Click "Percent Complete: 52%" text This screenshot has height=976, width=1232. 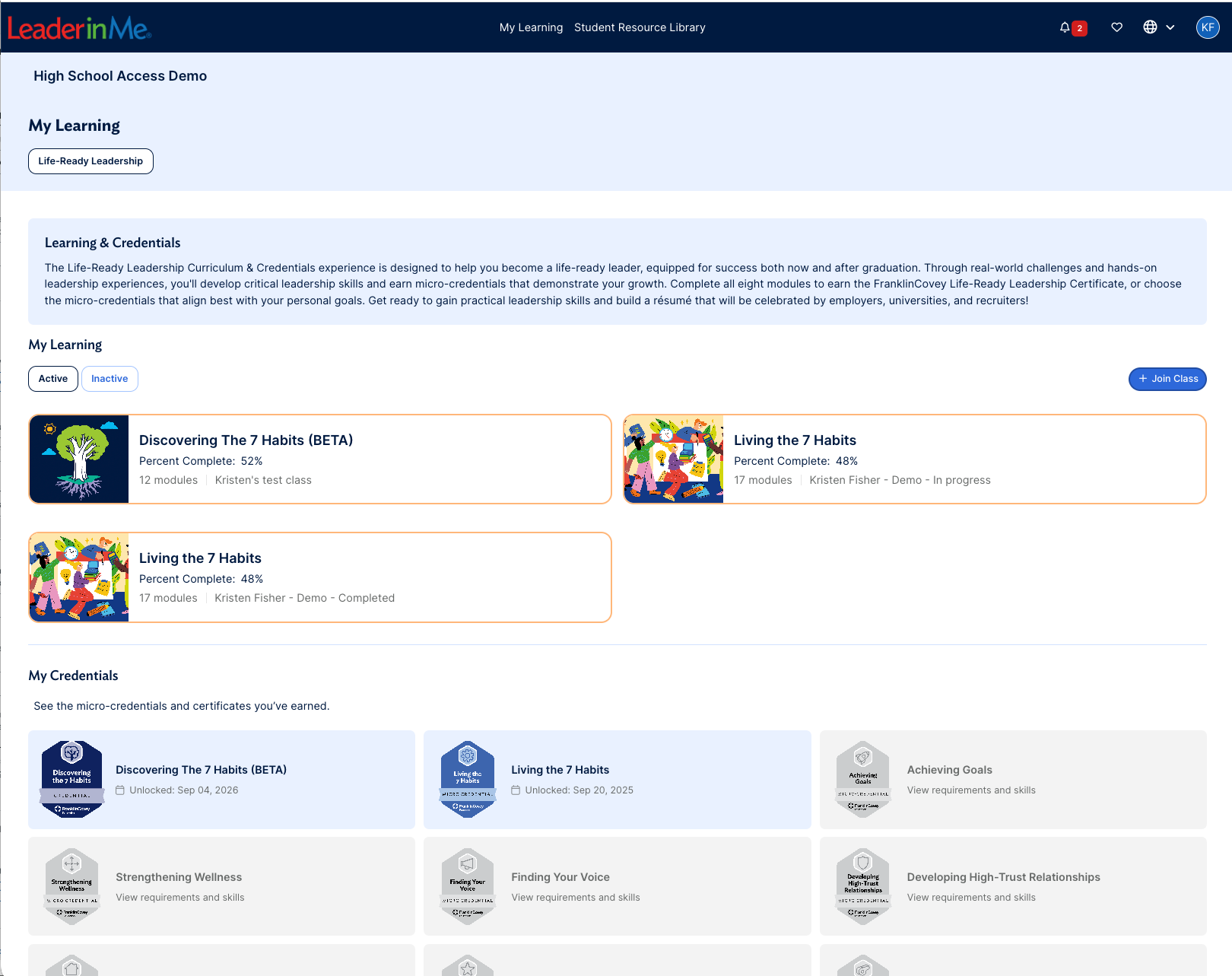click(201, 461)
